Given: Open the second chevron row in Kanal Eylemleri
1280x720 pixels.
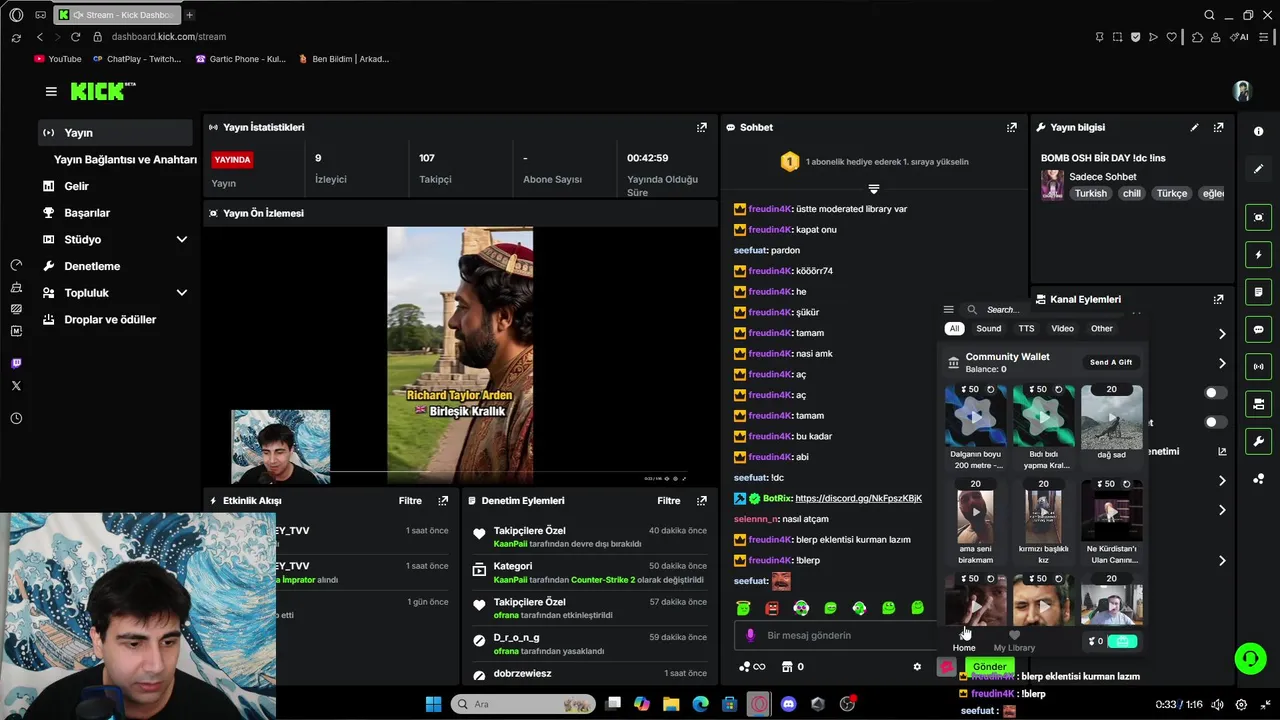Looking at the screenshot, I should pyautogui.click(x=1221, y=363).
